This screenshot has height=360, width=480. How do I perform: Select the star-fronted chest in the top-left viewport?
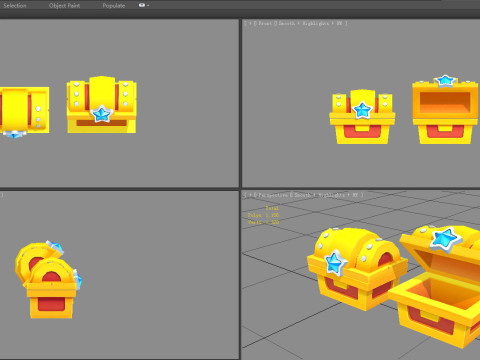[x=102, y=105]
